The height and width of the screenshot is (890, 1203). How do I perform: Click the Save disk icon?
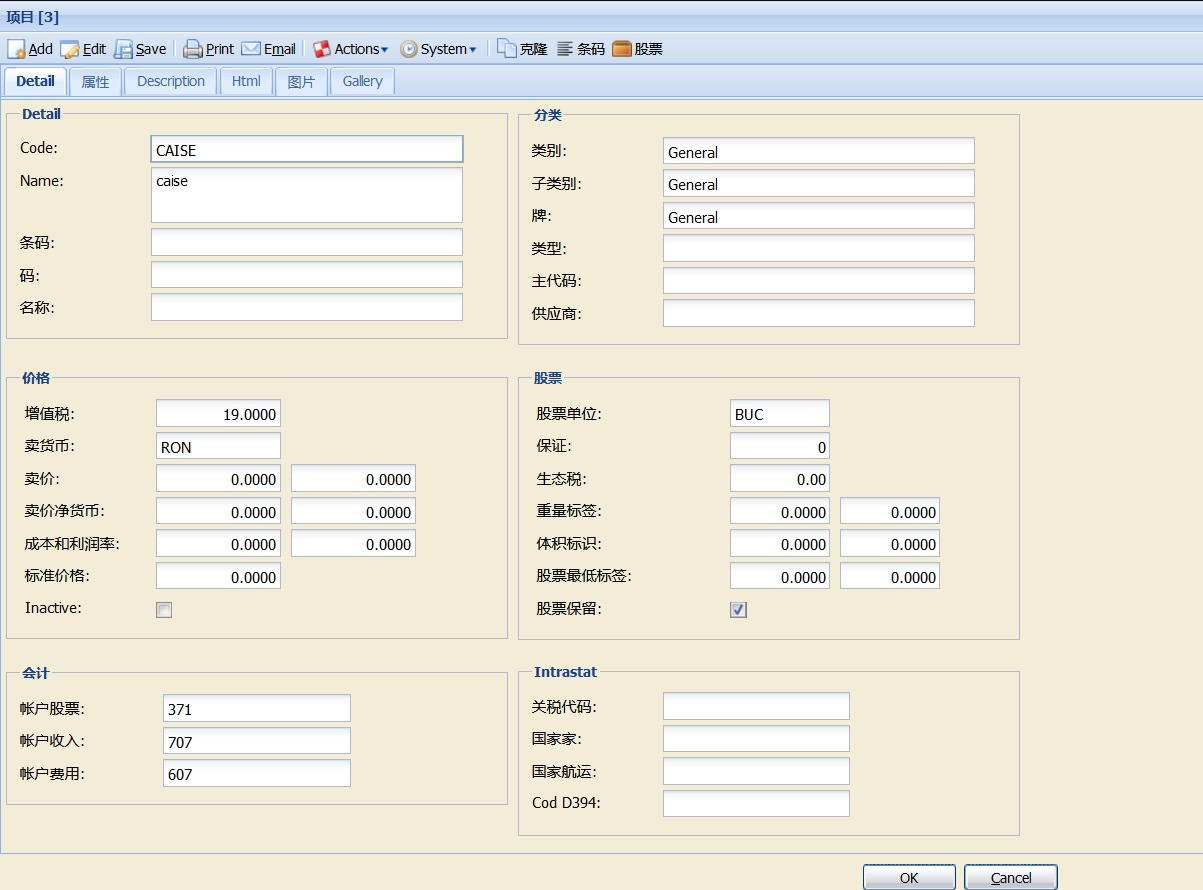tap(123, 49)
